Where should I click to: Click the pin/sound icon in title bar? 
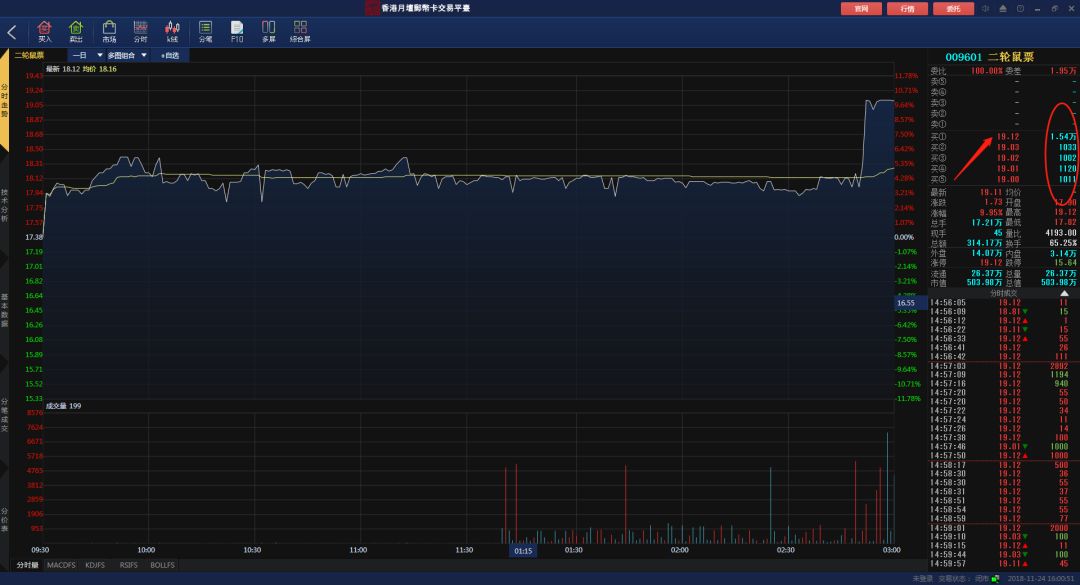[986, 8]
